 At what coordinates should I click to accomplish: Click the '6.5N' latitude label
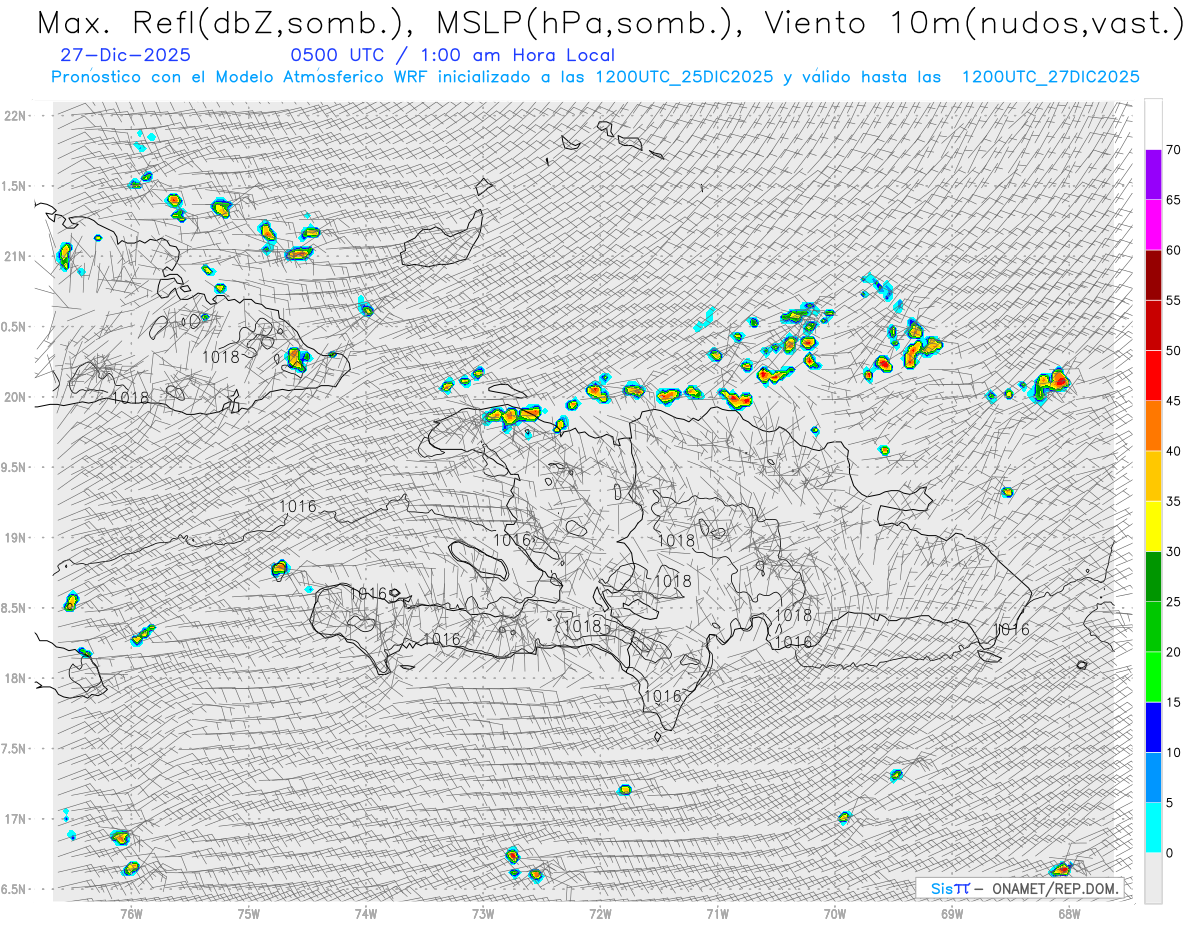(13, 889)
